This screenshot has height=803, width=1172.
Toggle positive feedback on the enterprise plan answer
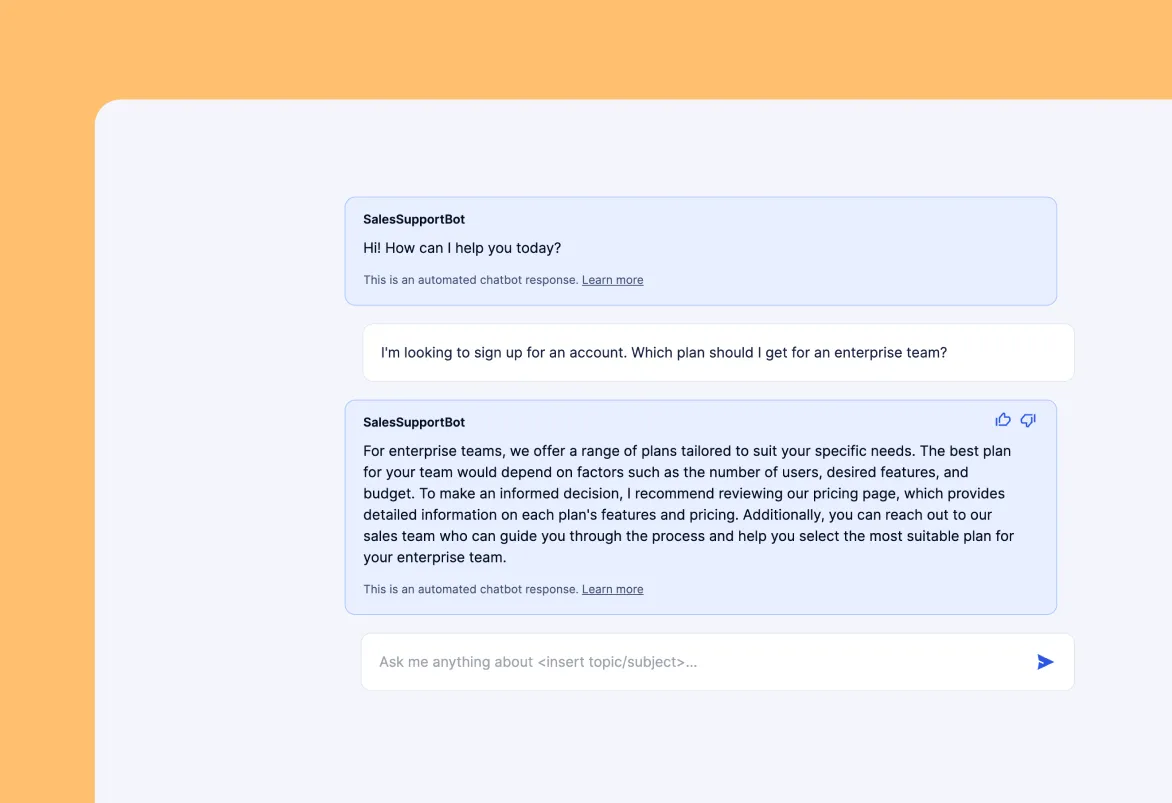(1003, 420)
